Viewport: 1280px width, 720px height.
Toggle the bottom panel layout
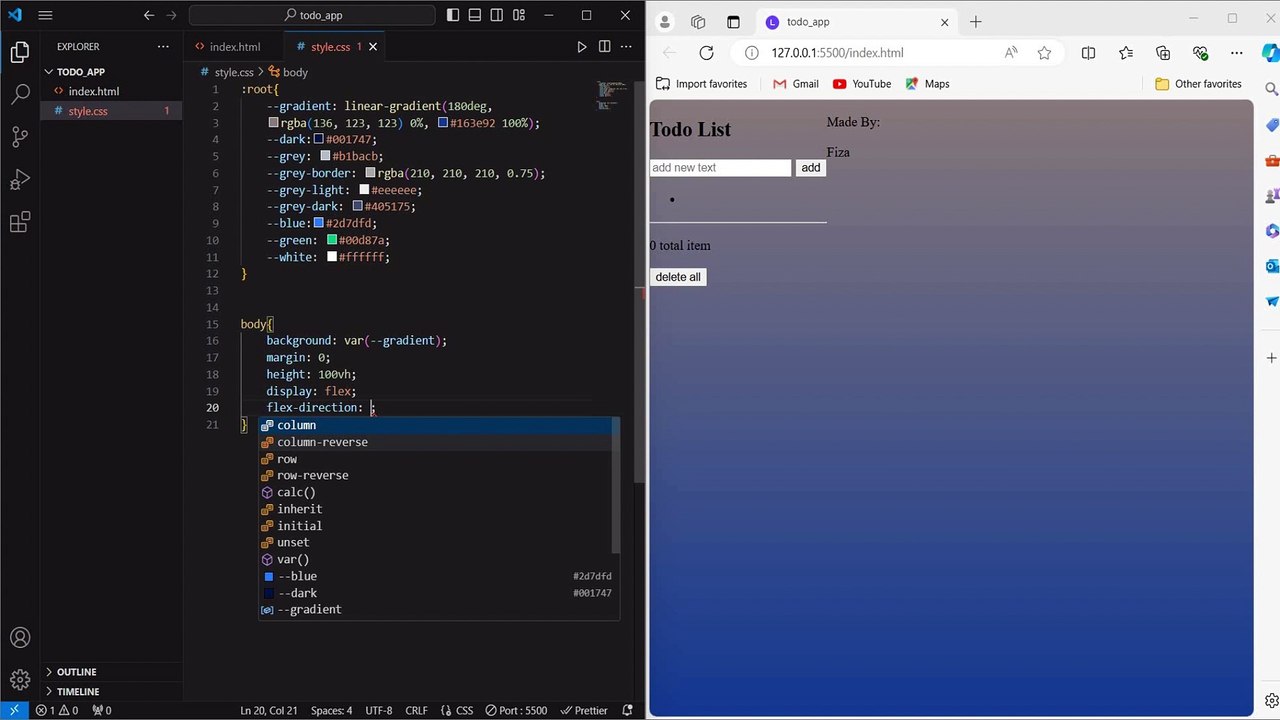point(475,15)
